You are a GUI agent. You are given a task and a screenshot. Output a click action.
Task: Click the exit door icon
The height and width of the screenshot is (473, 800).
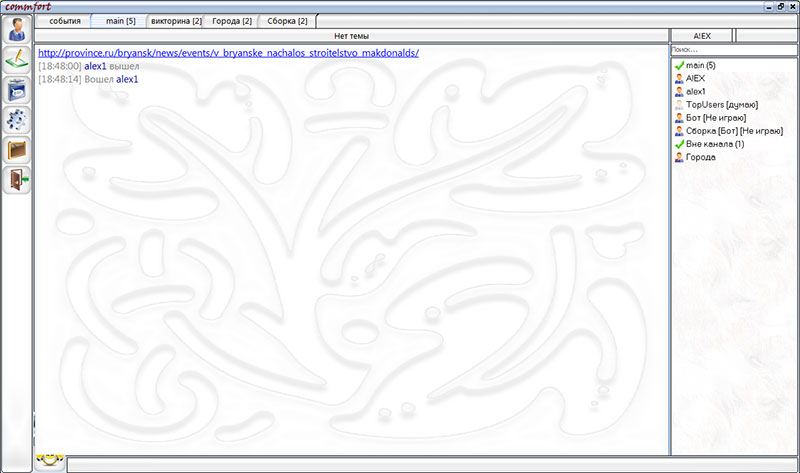17,179
